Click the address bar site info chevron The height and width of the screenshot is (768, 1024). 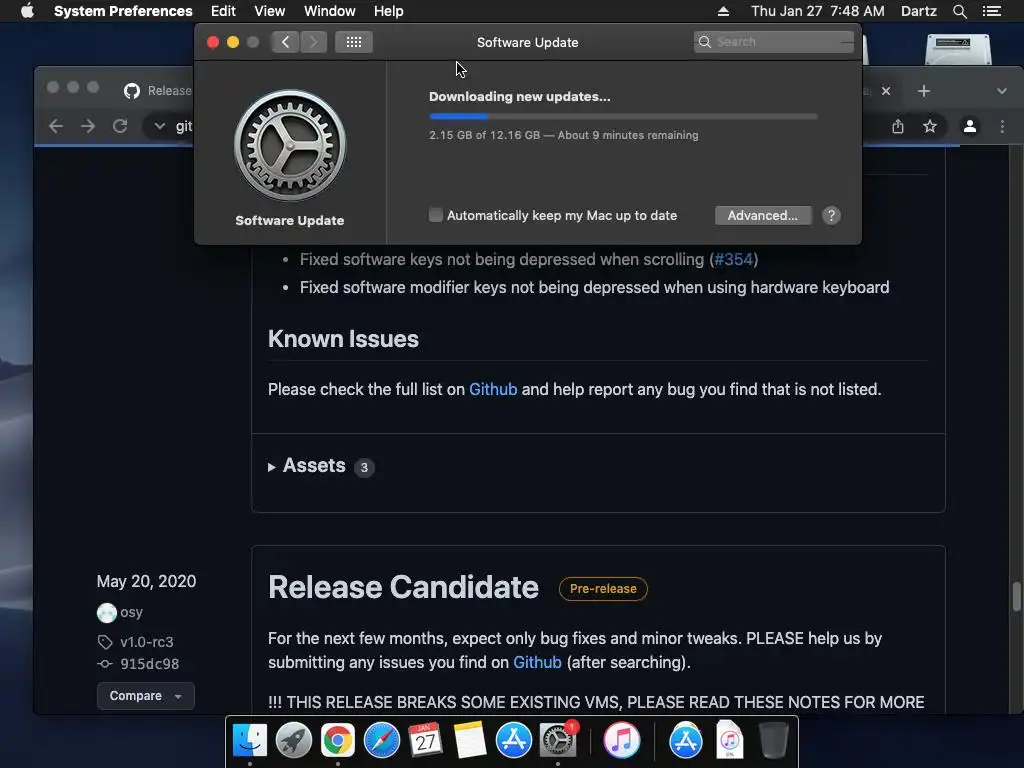(159, 126)
